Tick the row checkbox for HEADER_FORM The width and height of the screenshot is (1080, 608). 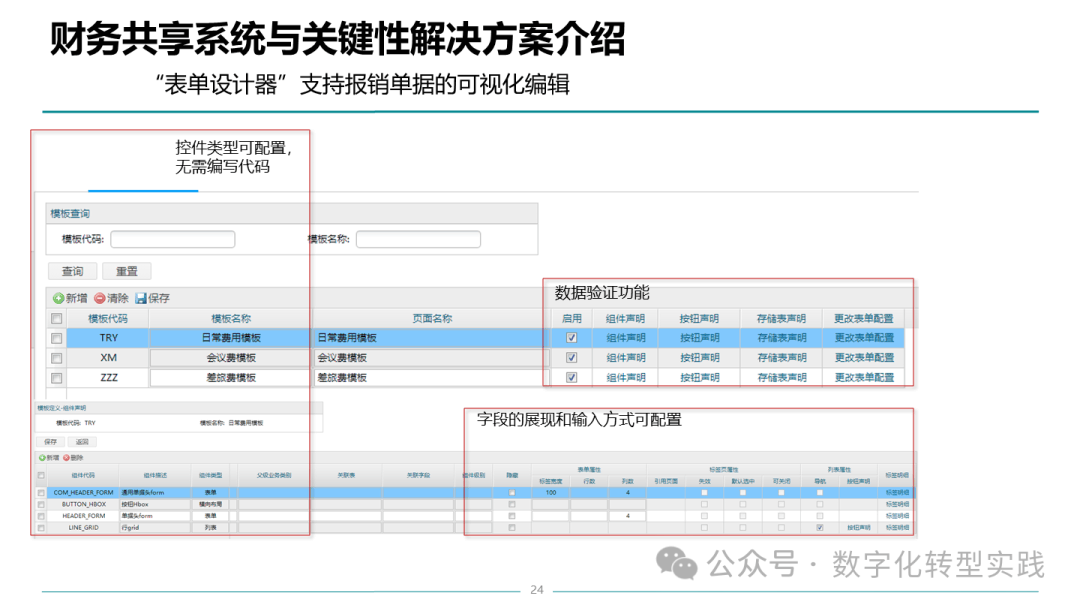41,516
